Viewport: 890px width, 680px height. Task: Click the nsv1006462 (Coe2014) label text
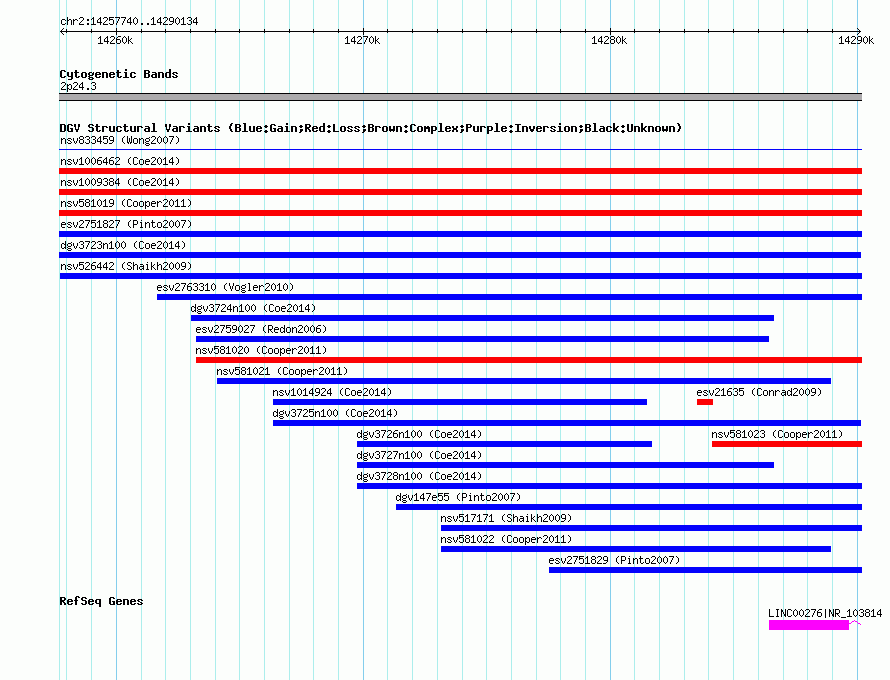[120, 161]
